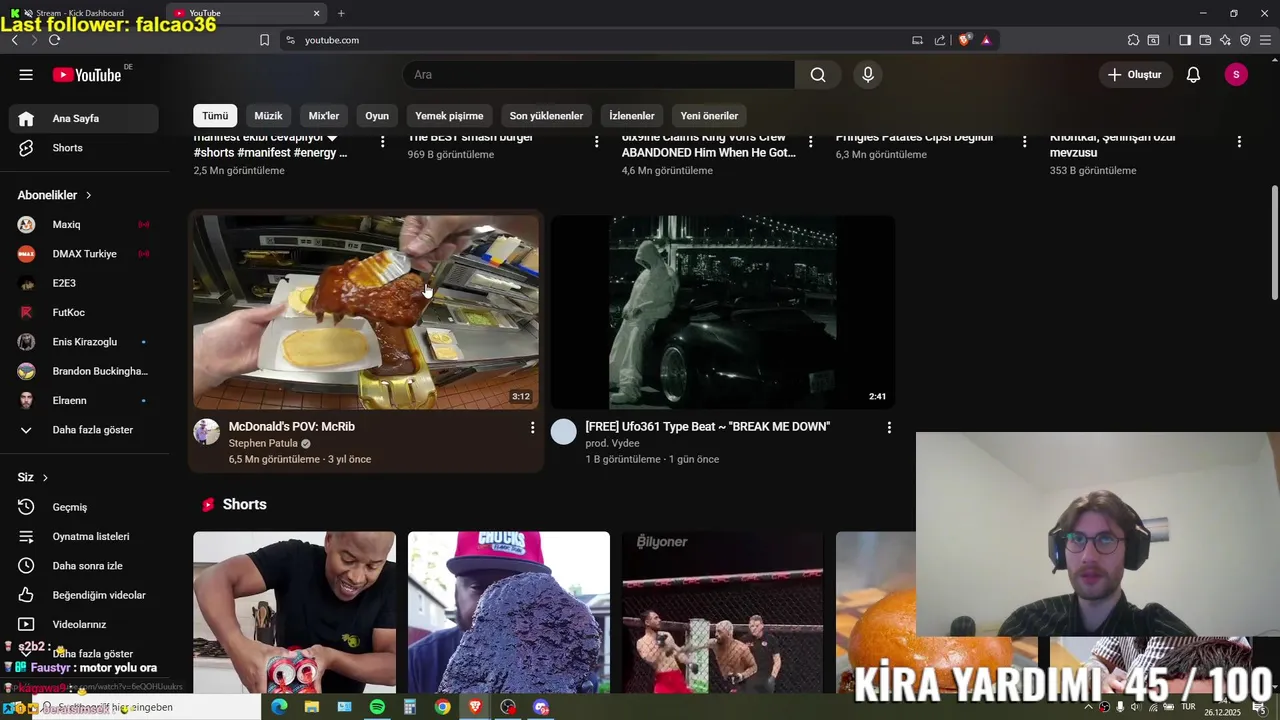Open options menu for Ufo361 beat video
The height and width of the screenshot is (720, 1280).
[x=889, y=428]
